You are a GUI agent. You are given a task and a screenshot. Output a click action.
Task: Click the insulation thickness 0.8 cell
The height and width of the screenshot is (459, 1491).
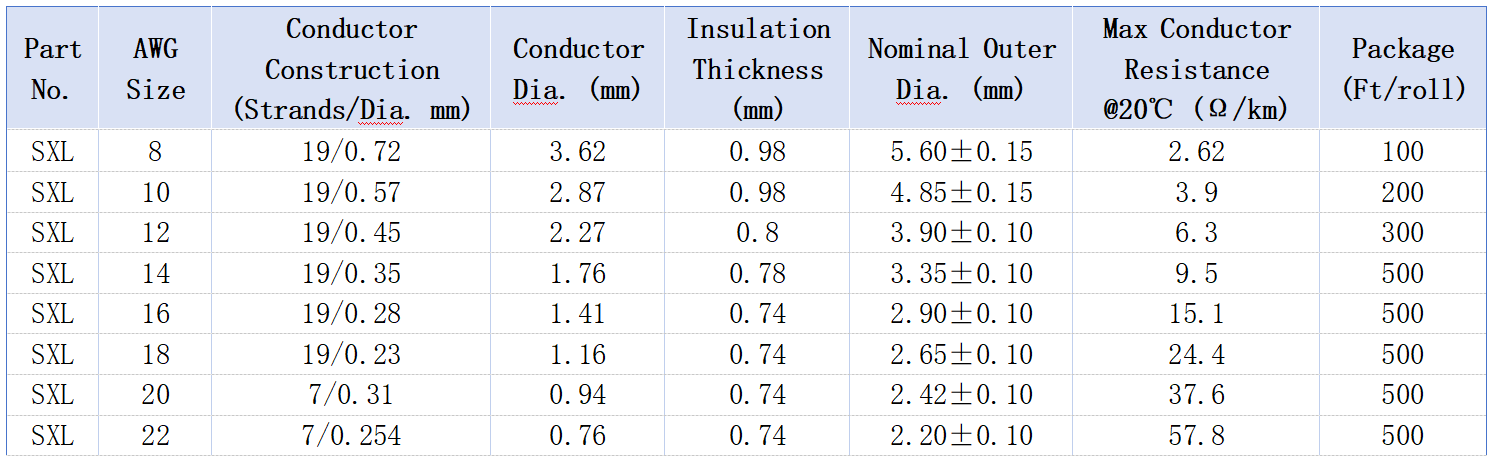pos(758,233)
